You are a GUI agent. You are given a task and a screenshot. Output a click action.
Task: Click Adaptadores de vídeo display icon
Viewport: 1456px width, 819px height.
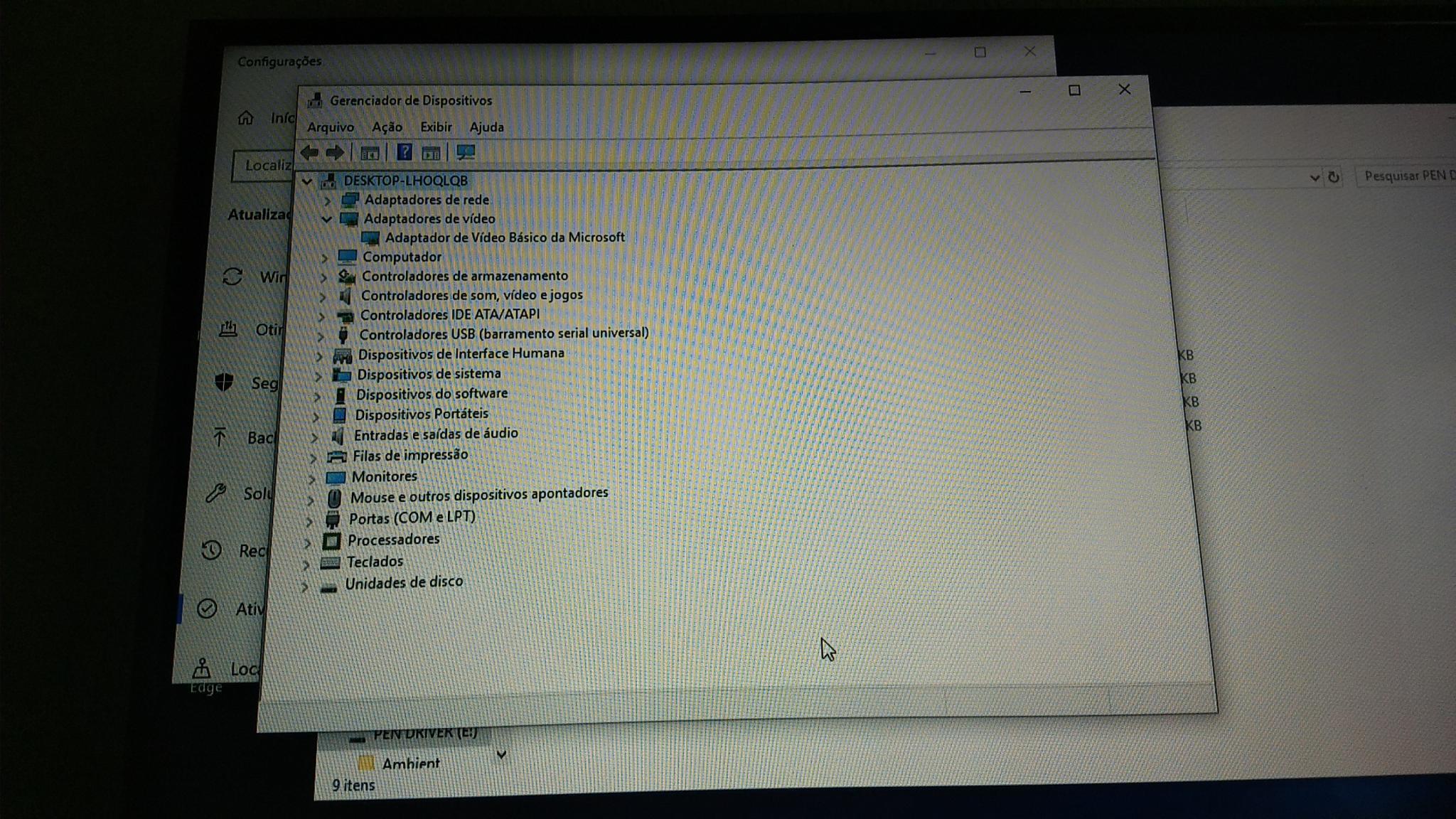coord(348,219)
